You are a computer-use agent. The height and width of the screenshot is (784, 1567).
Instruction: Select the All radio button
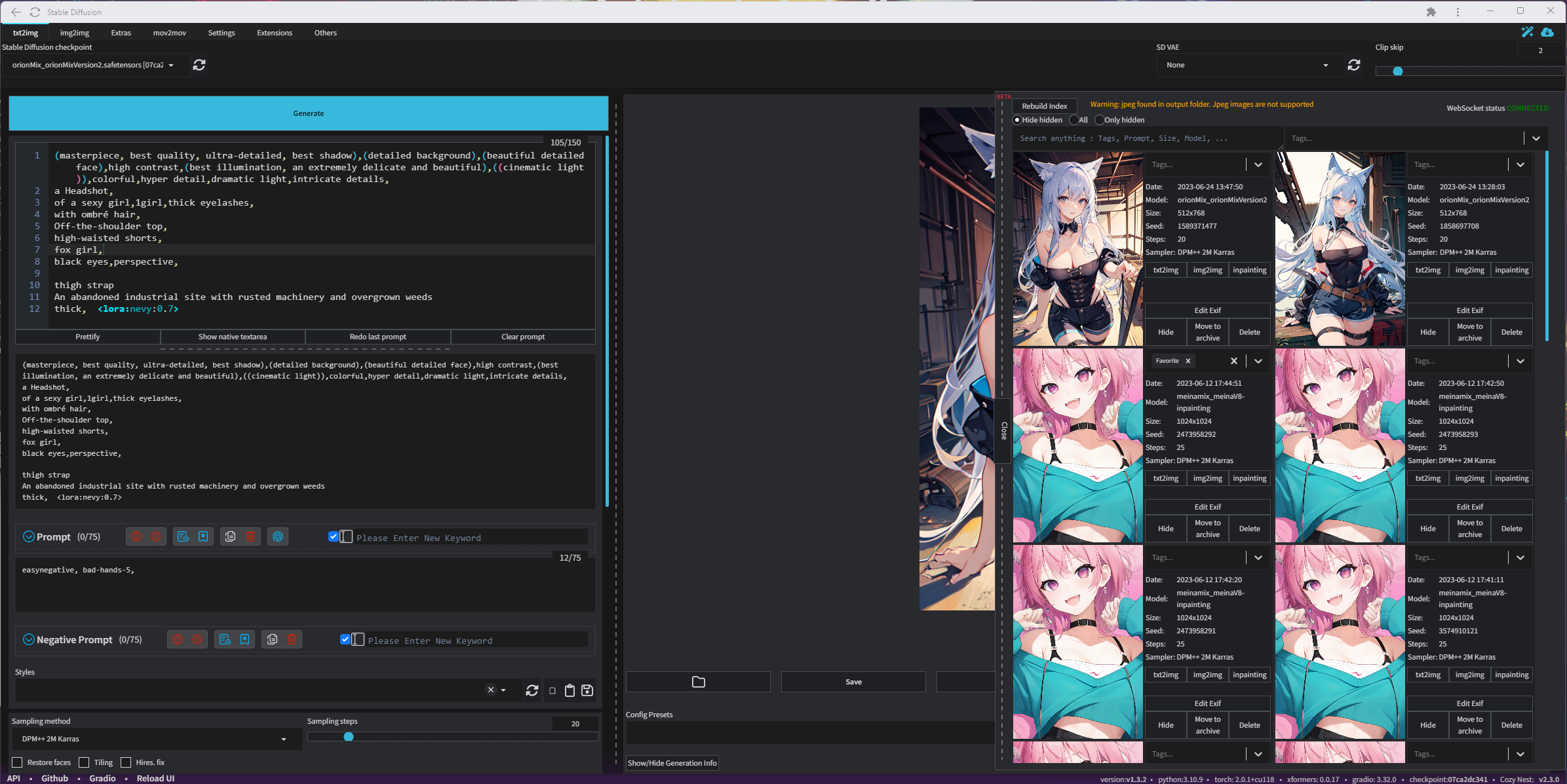pos(1074,120)
